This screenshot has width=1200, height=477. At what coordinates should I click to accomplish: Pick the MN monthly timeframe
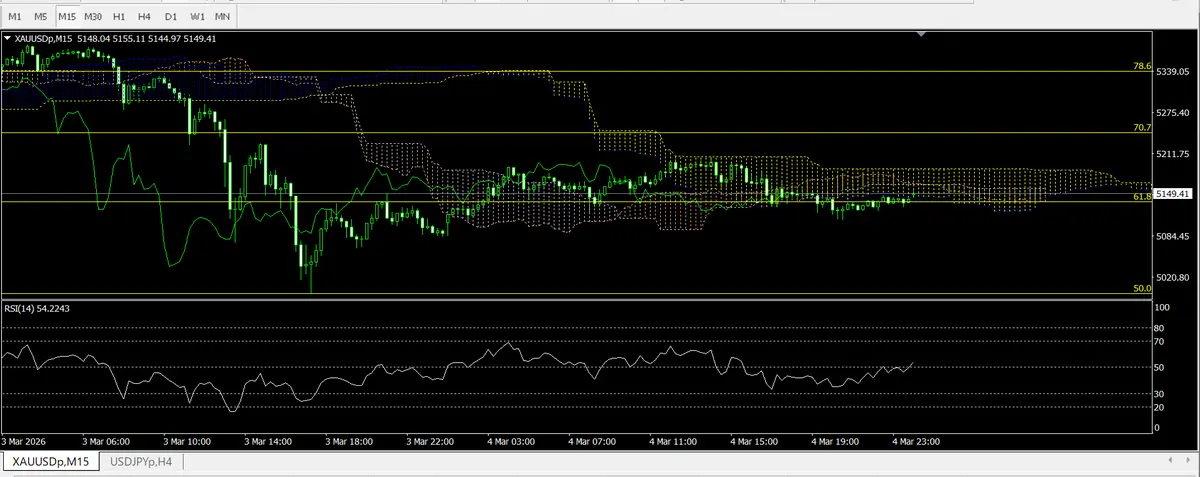pos(222,17)
